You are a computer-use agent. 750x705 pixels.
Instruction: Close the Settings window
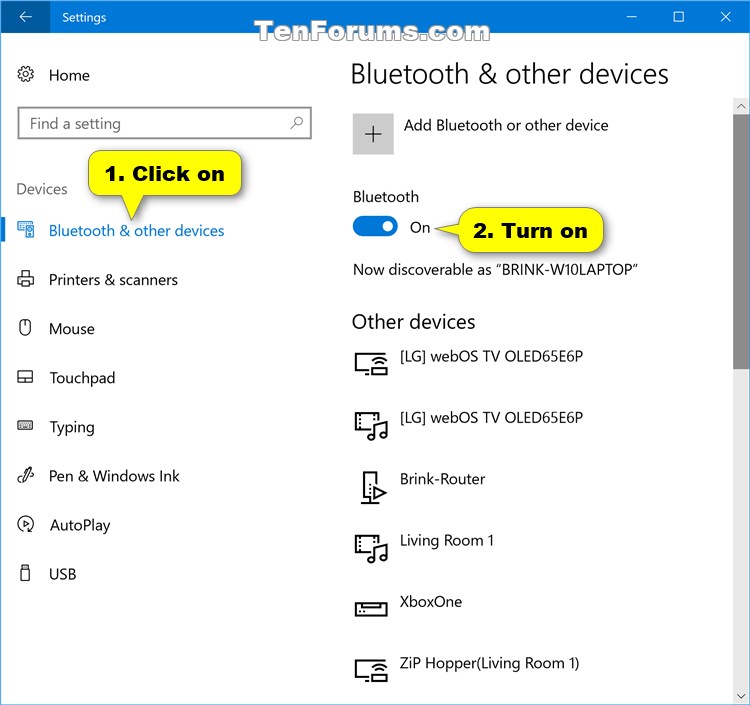pos(725,17)
